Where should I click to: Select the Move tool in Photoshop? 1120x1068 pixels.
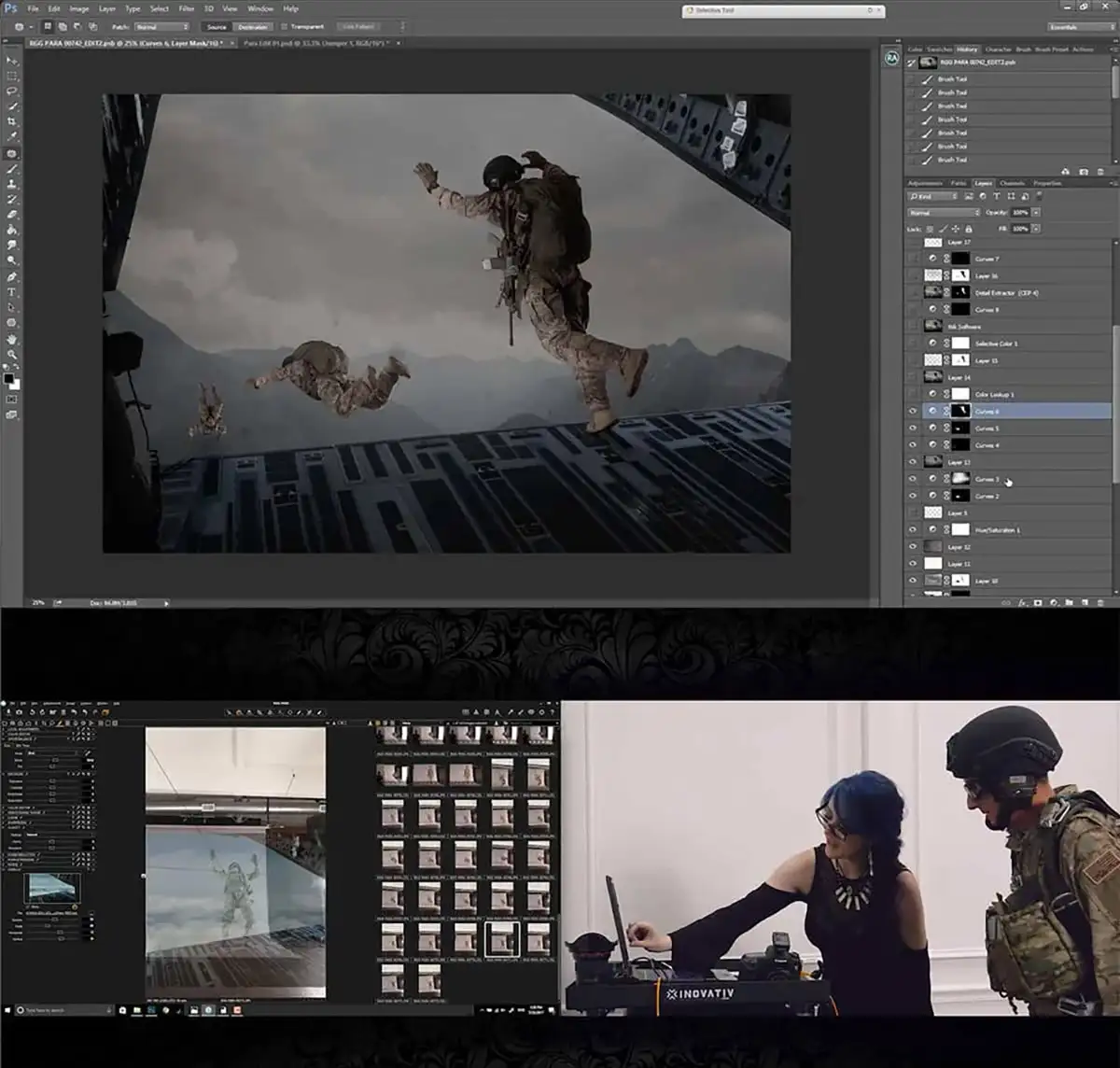pyautogui.click(x=12, y=61)
